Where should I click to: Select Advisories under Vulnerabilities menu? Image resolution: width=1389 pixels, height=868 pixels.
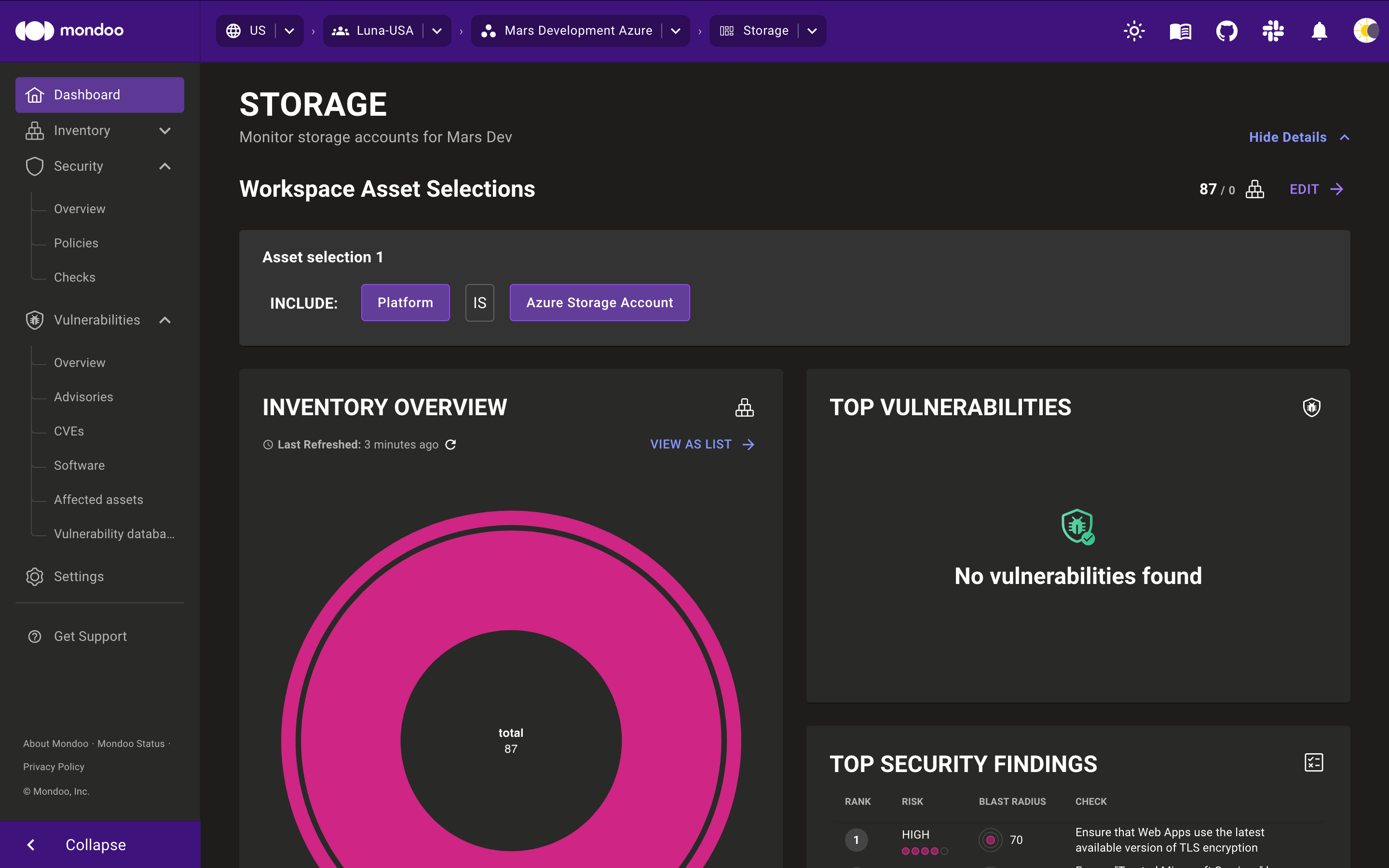click(x=84, y=396)
